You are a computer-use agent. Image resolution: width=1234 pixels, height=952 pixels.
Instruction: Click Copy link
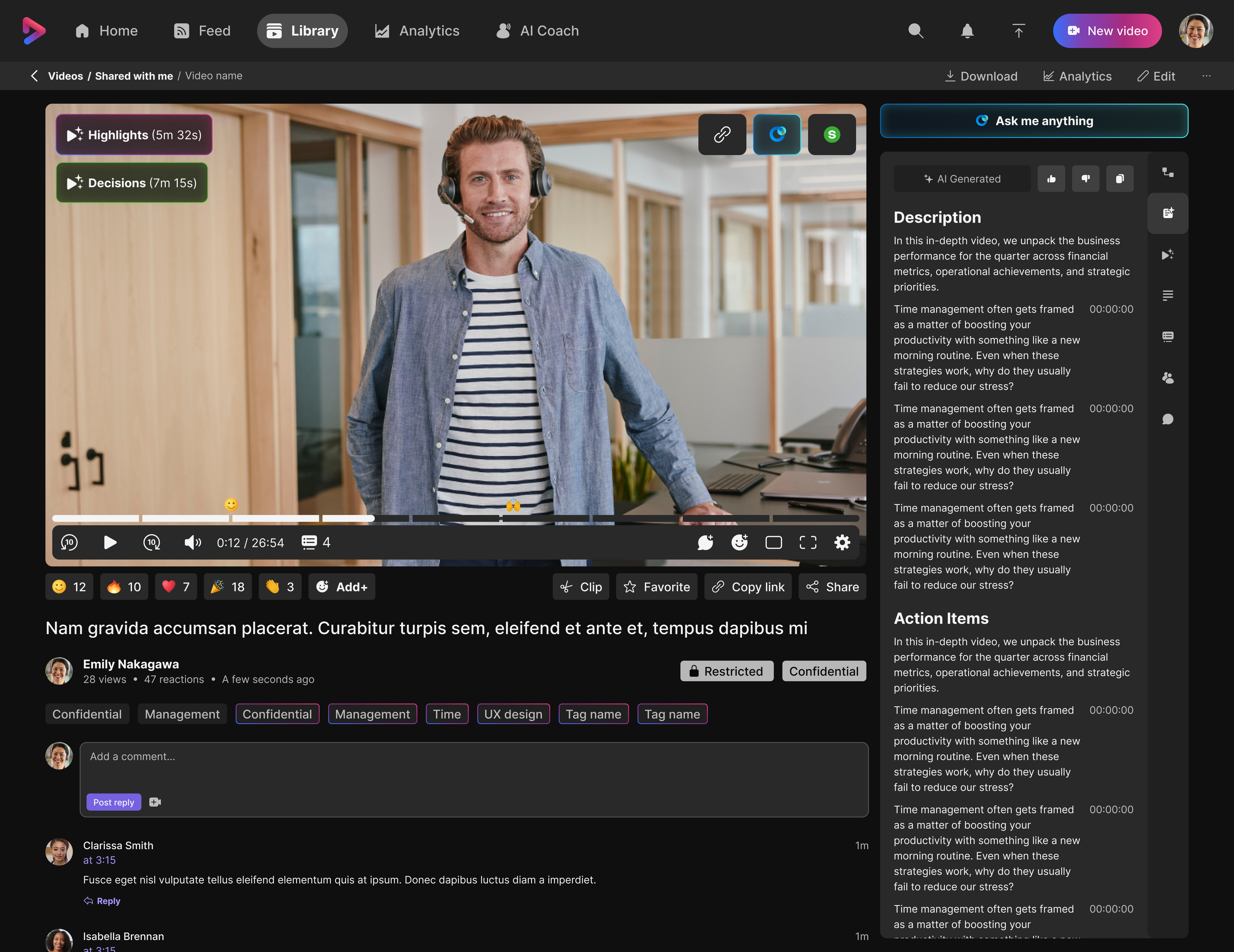tap(748, 587)
